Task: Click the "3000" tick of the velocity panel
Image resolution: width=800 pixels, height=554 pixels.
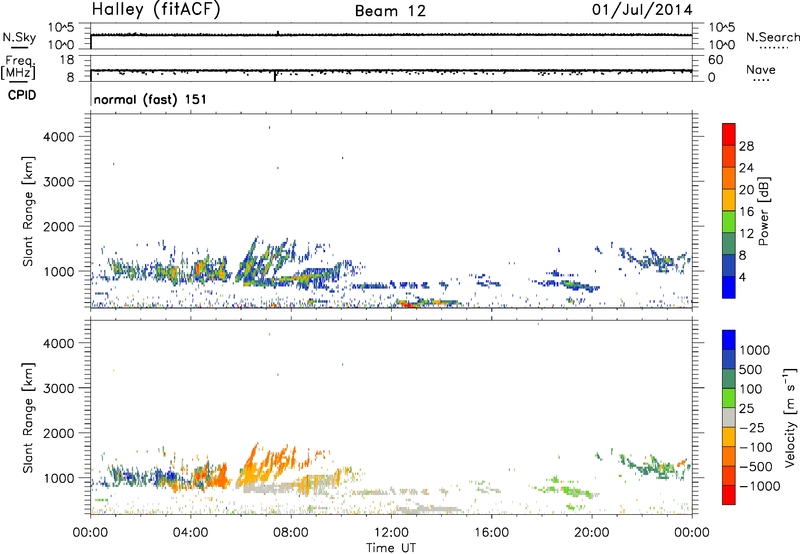Action: [x=59, y=388]
